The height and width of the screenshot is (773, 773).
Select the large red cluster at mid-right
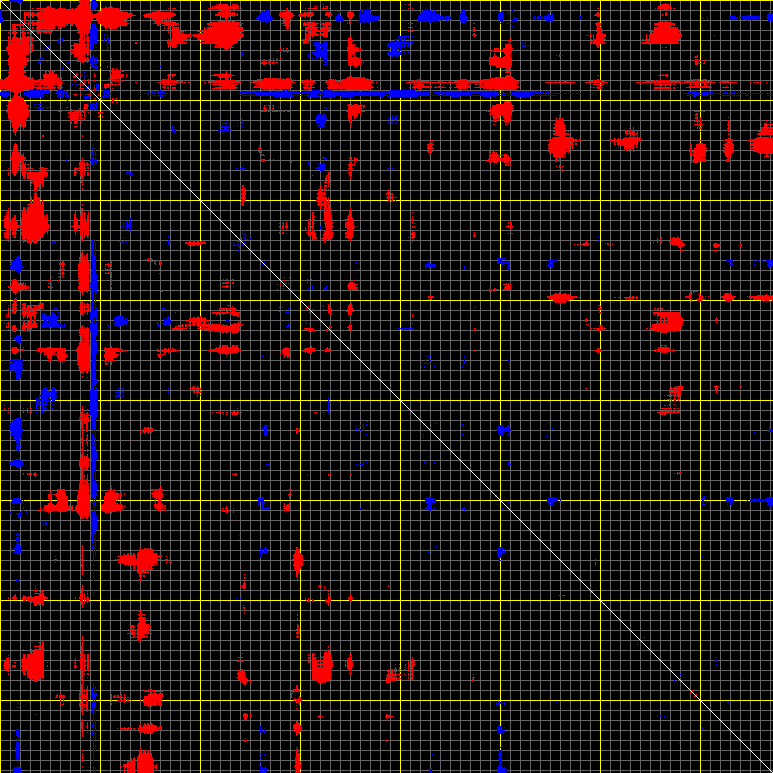tap(667, 322)
